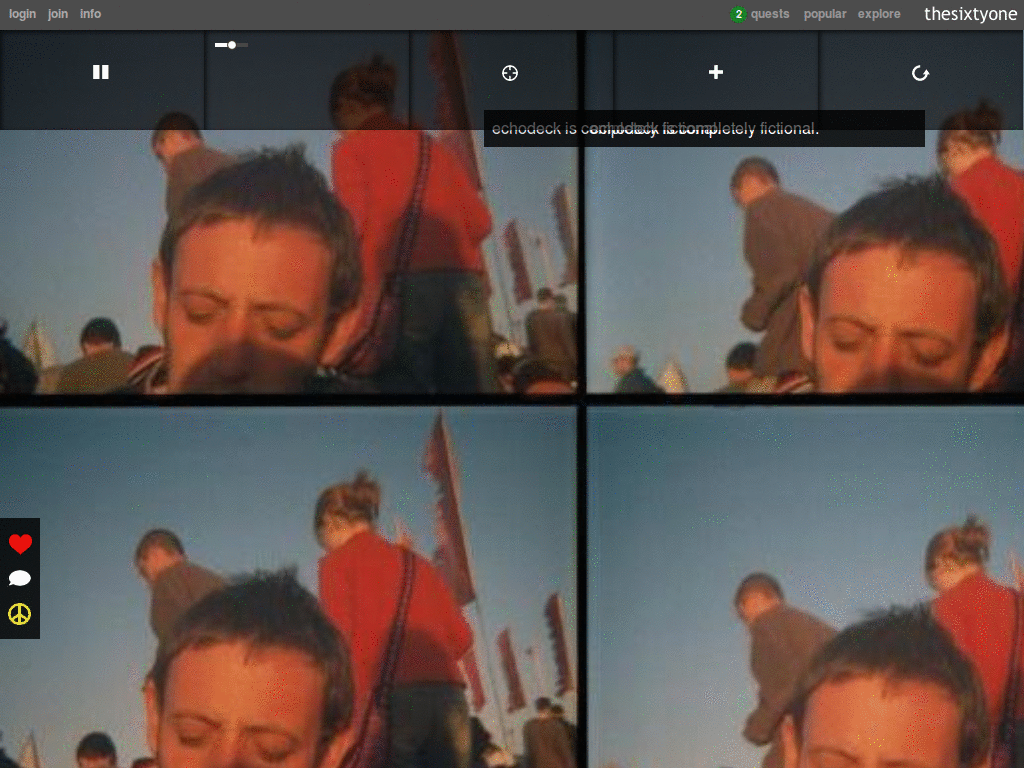Screen dimensions: 1024x768
Task: Go to the explore page
Action: [879, 14]
